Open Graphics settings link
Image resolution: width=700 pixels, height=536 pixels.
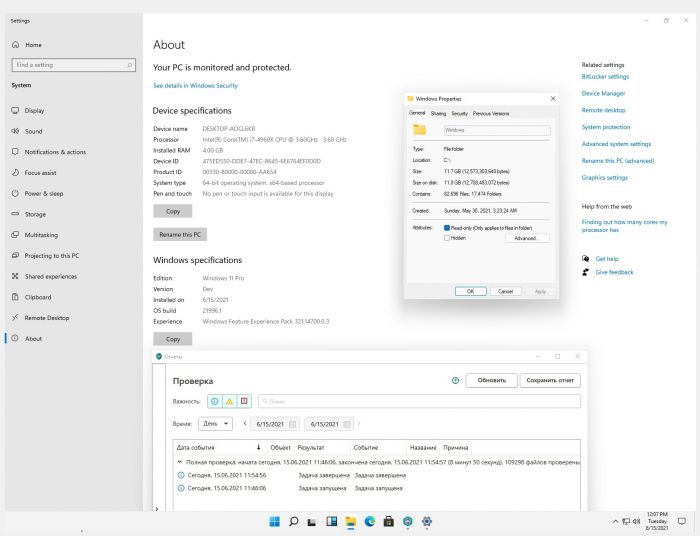(604, 178)
